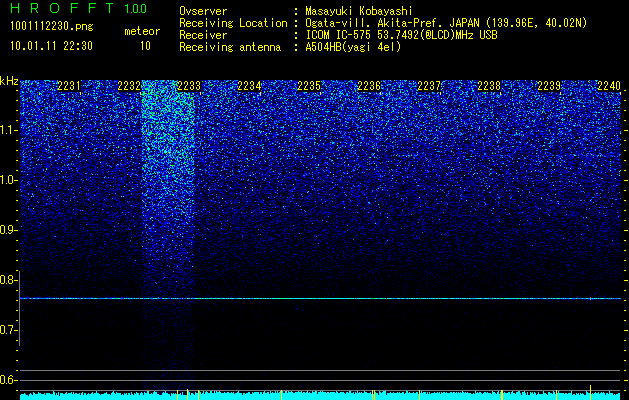Click the Ovserver field label
The height and width of the screenshot is (400, 629).
point(203,11)
